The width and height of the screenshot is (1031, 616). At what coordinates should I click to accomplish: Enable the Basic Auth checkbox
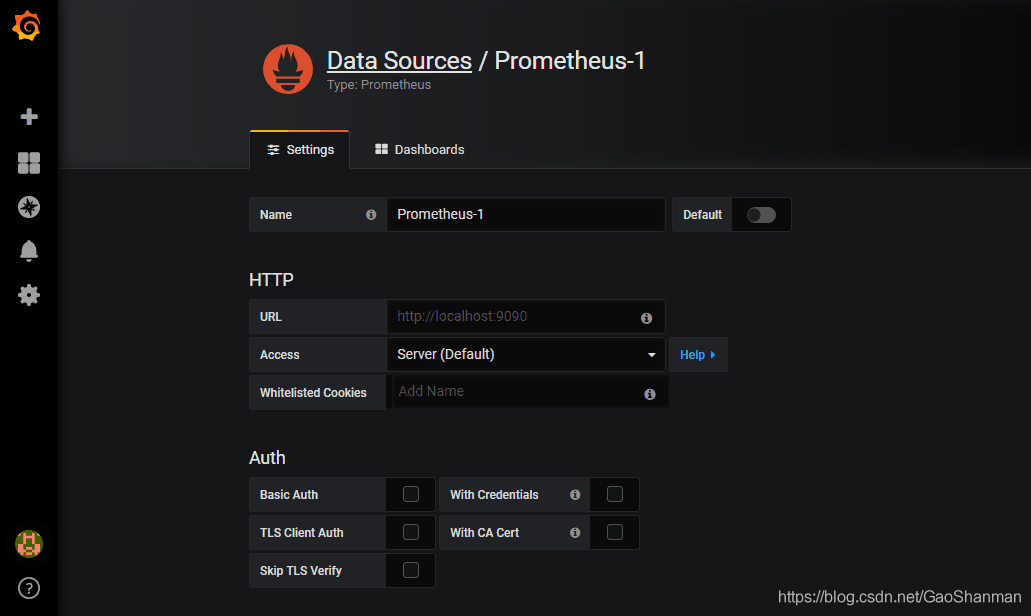411,494
